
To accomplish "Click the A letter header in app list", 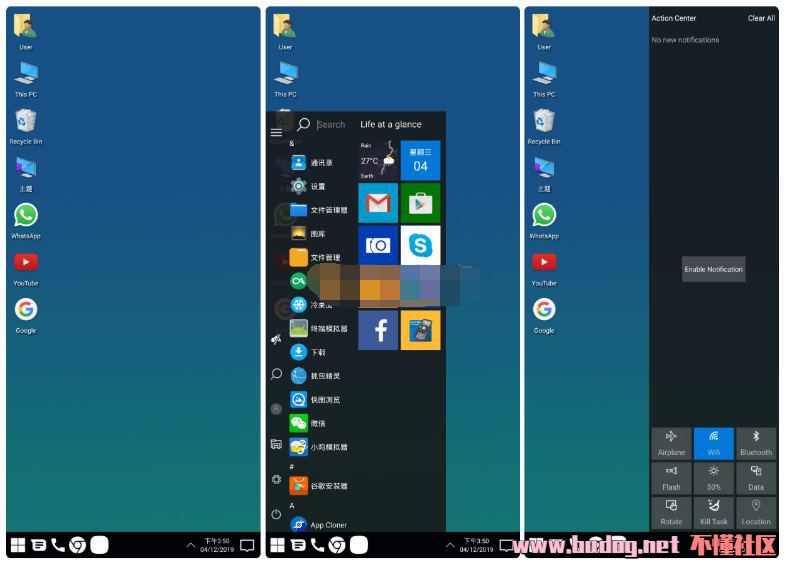I will click(x=292, y=506).
